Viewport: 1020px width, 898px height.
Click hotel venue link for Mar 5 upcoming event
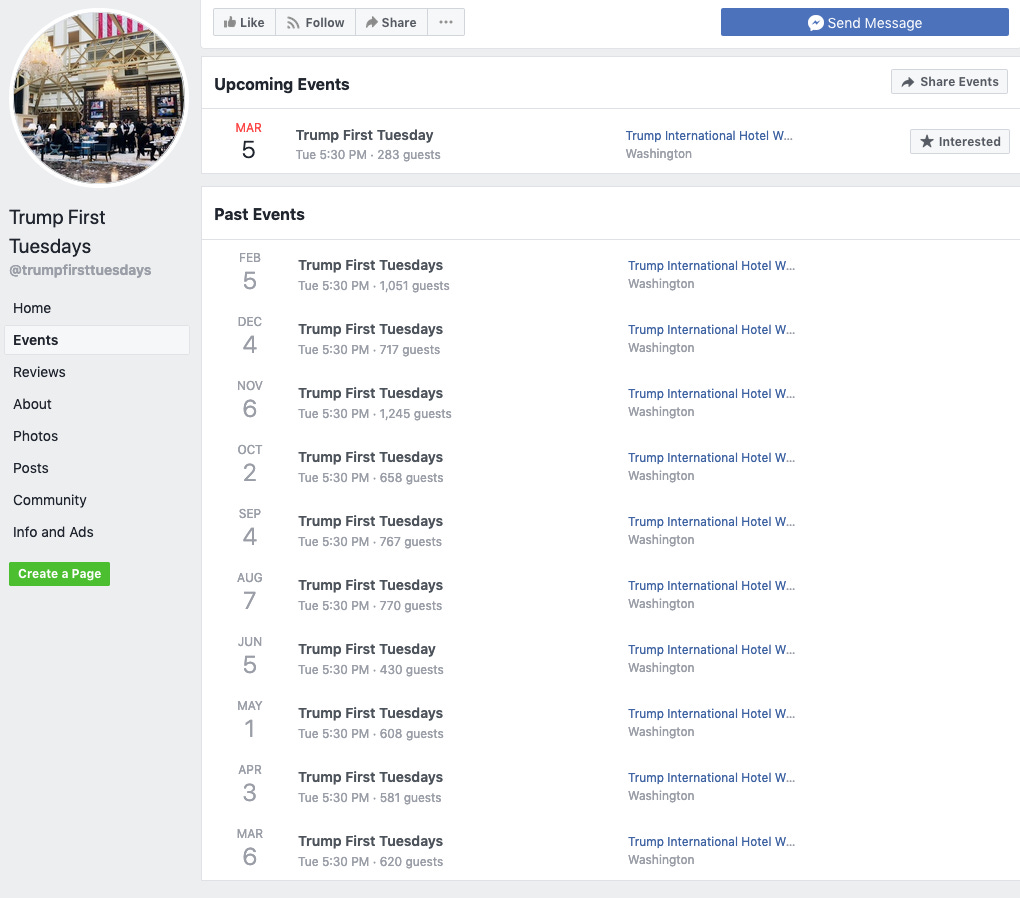click(x=709, y=135)
